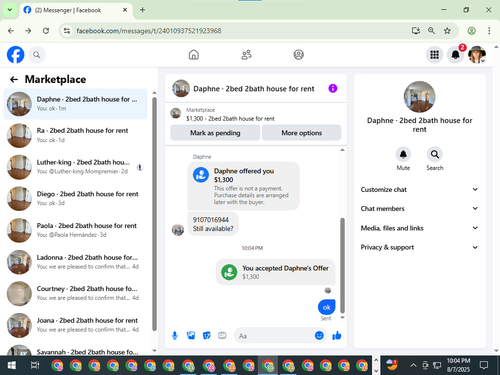Show hidden system tray icons
Image resolution: width=500 pixels, height=375 pixels.
tap(413, 365)
